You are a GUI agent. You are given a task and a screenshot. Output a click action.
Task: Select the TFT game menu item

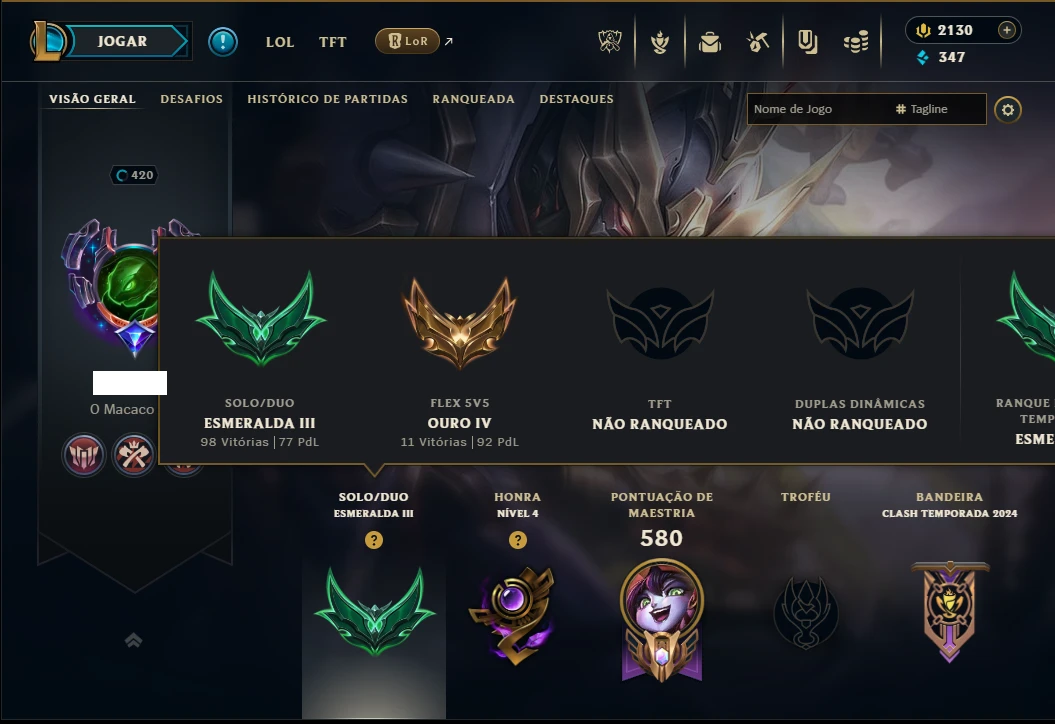[x=332, y=42]
